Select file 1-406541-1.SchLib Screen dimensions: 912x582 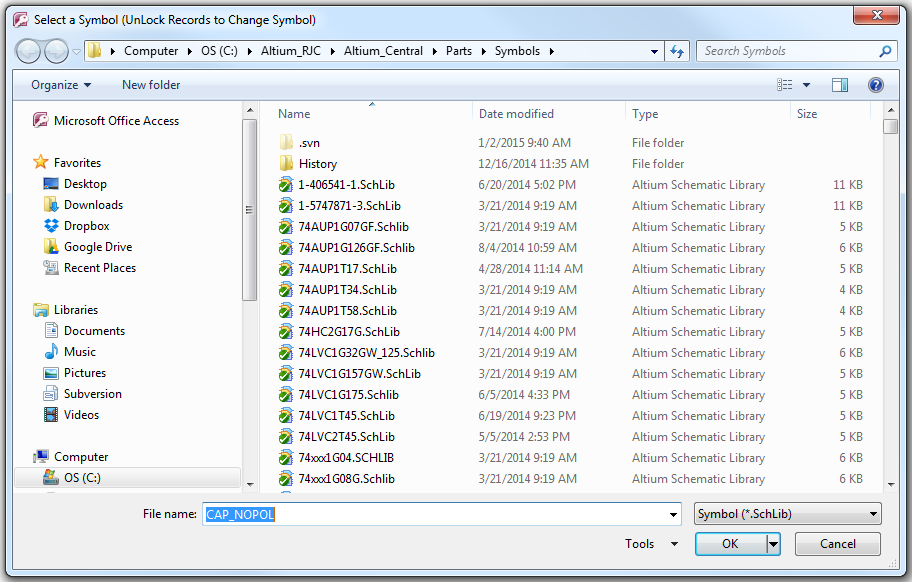coord(346,184)
